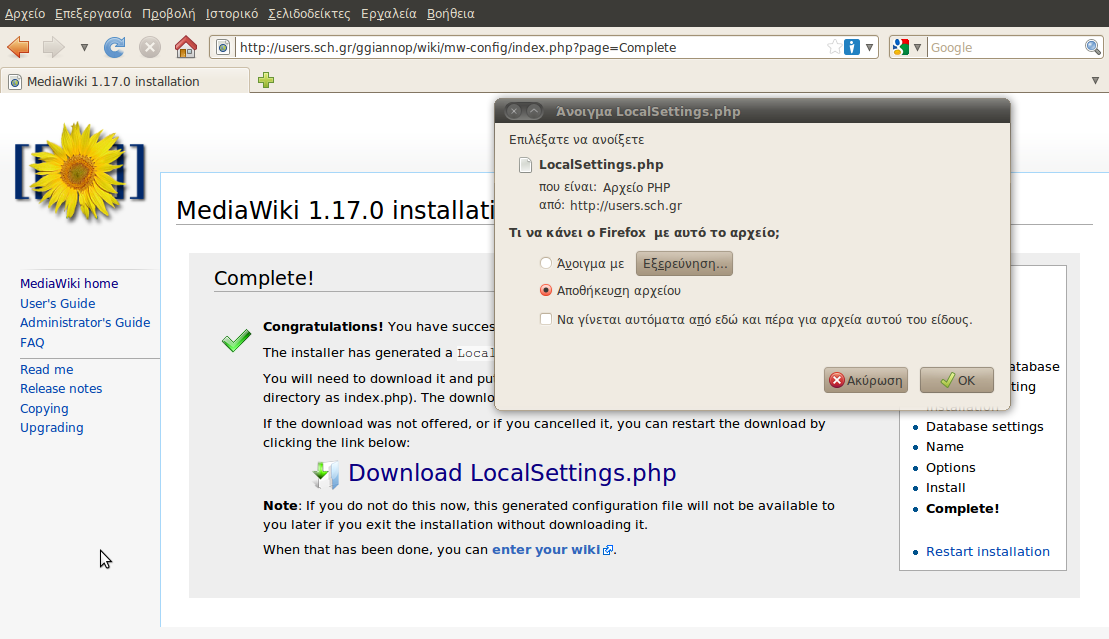The width and height of the screenshot is (1109, 639).
Task: List all tabs with the tab-bar arrow
Action: click(1095, 81)
